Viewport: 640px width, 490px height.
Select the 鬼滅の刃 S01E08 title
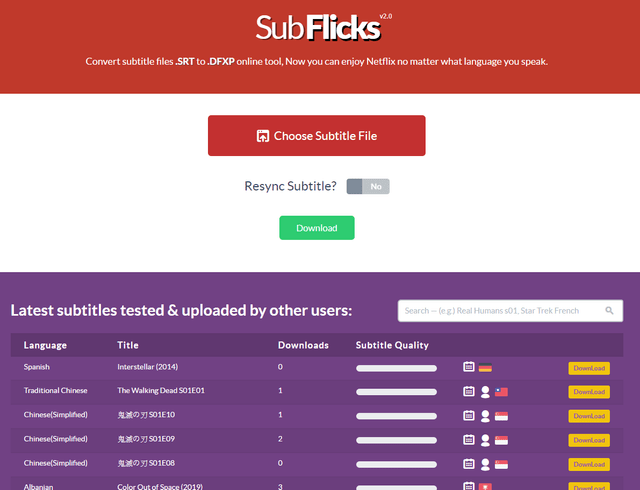pos(146,463)
